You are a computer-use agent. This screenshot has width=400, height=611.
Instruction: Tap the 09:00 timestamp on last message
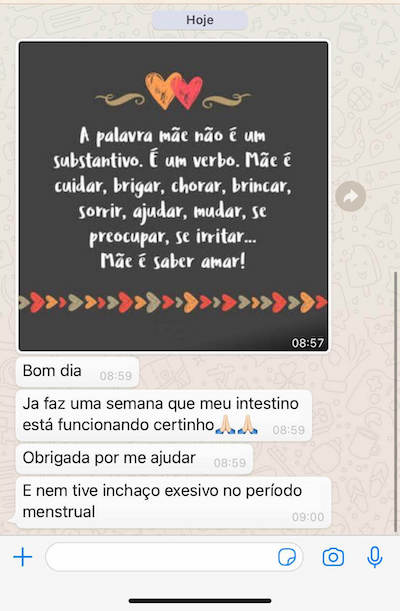coord(308,517)
